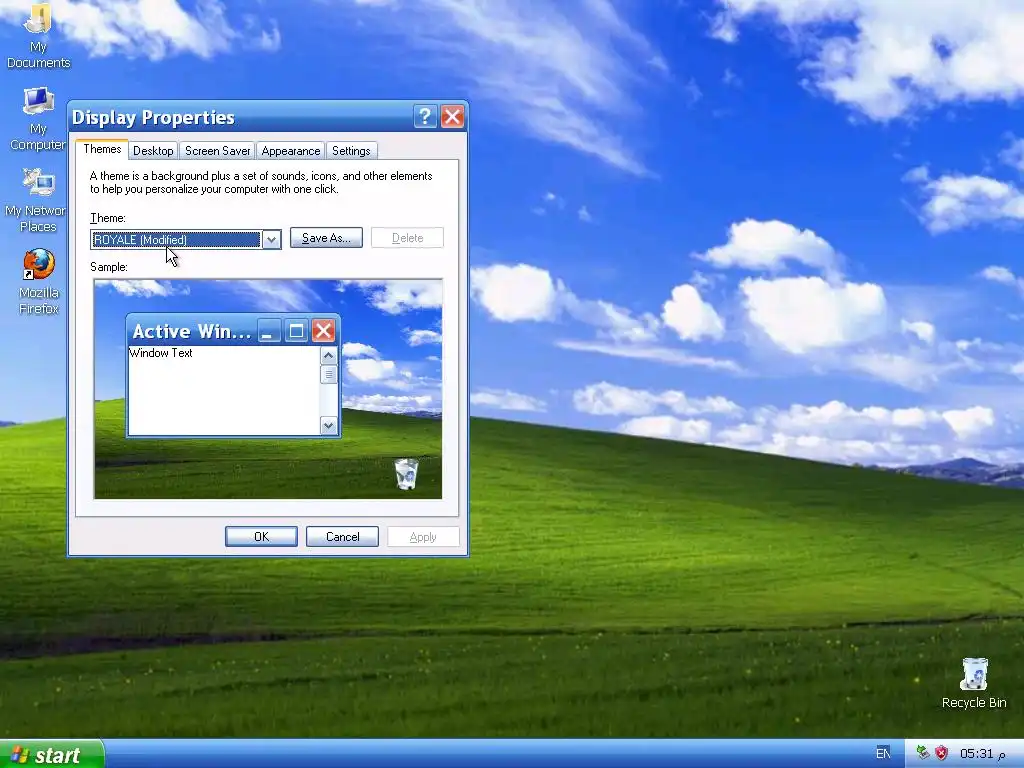Select My Network Places desktop icon
Screen dimensions: 1024x768
[38, 200]
